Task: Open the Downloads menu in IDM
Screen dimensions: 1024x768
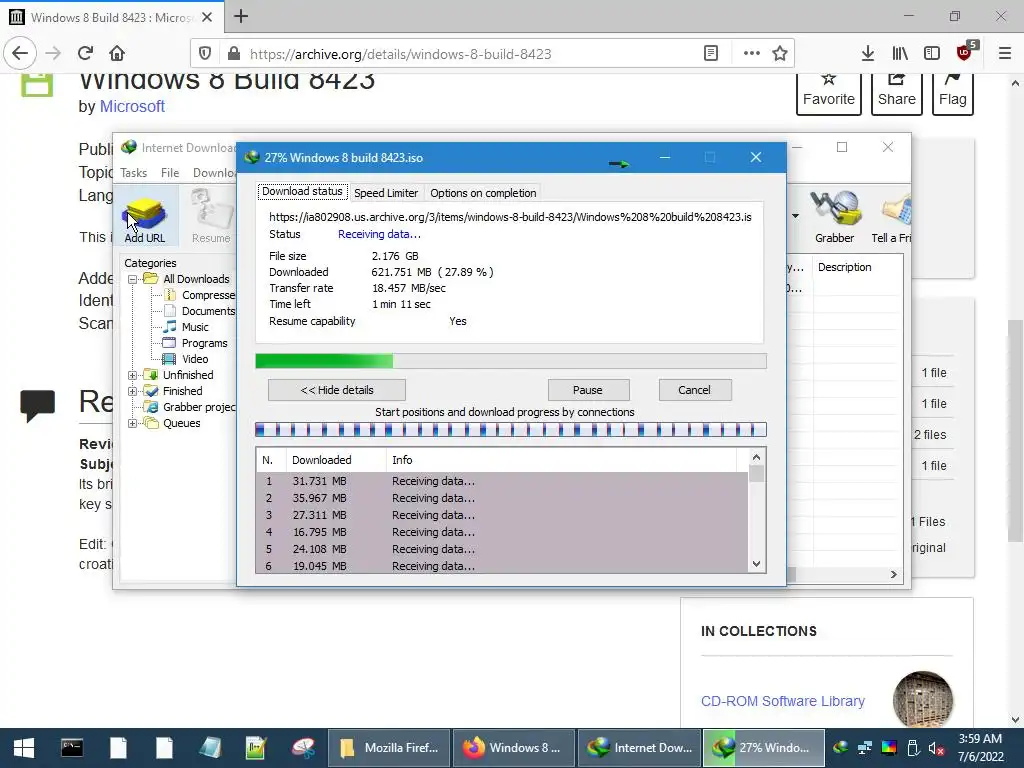Action: pos(214,172)
